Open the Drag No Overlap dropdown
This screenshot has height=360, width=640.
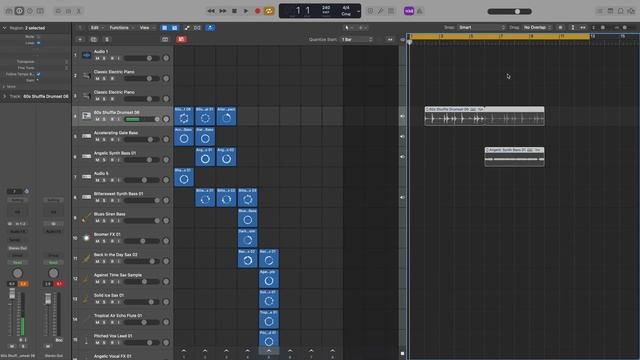click(537, 27)
